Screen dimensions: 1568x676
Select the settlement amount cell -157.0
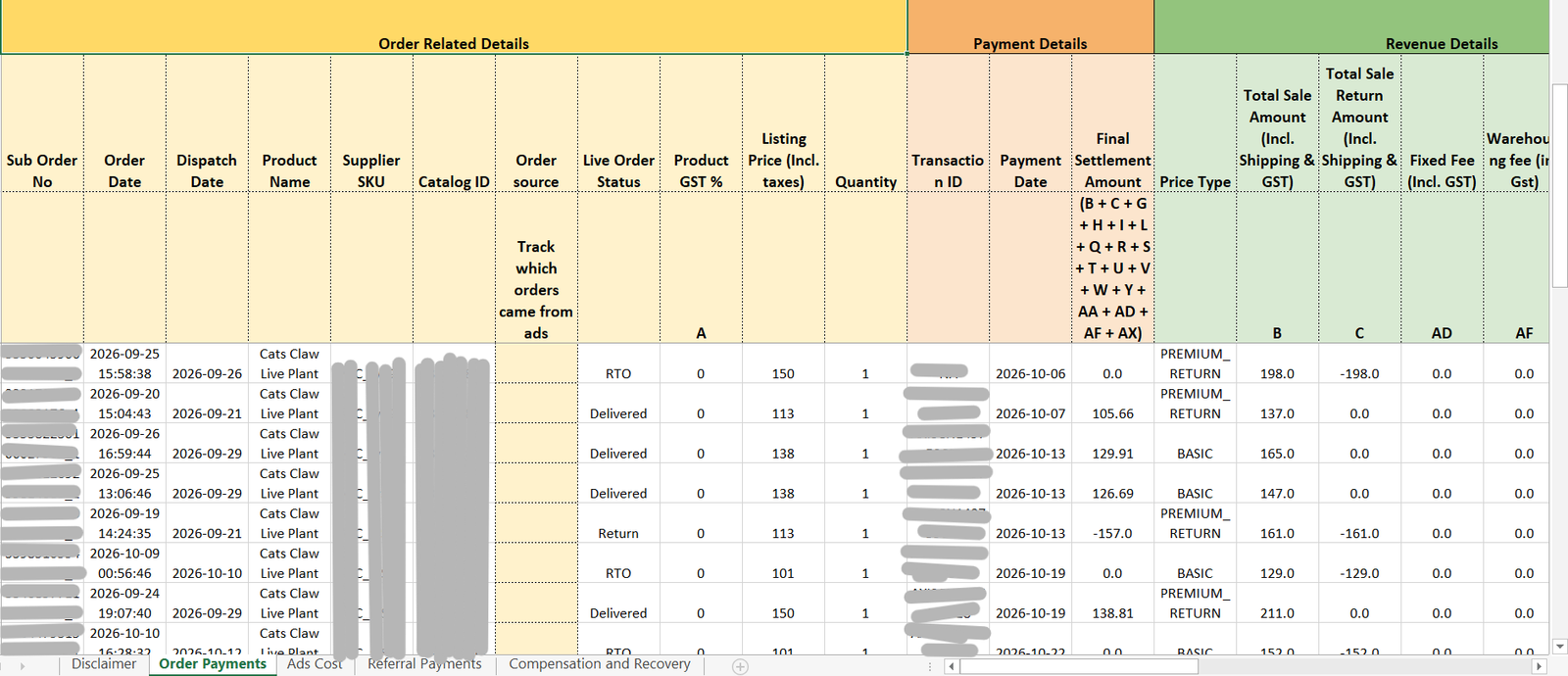tap(1112, 524)
